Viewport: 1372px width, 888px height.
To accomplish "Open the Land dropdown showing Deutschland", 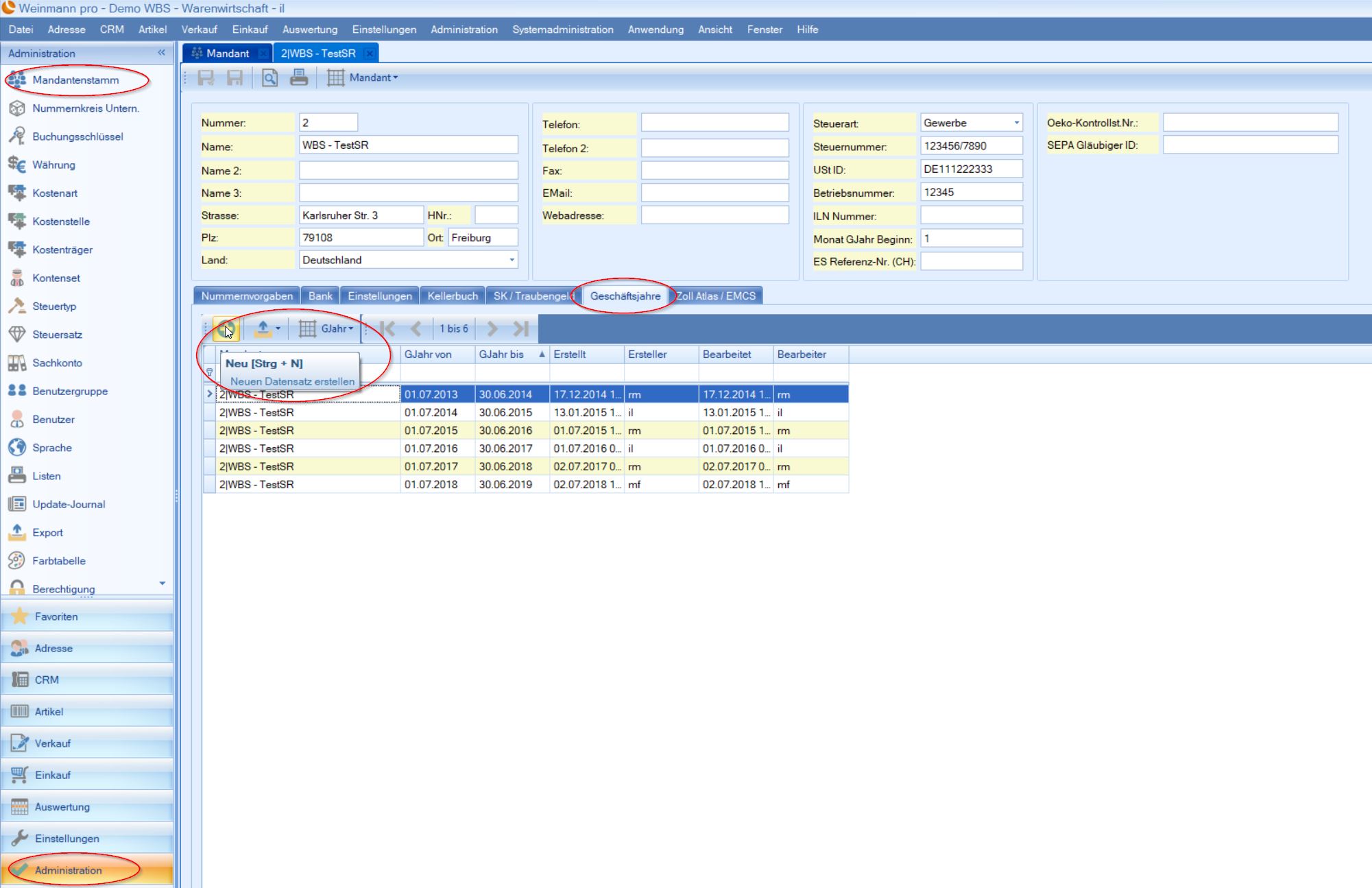I will click(x=512, y=260).
